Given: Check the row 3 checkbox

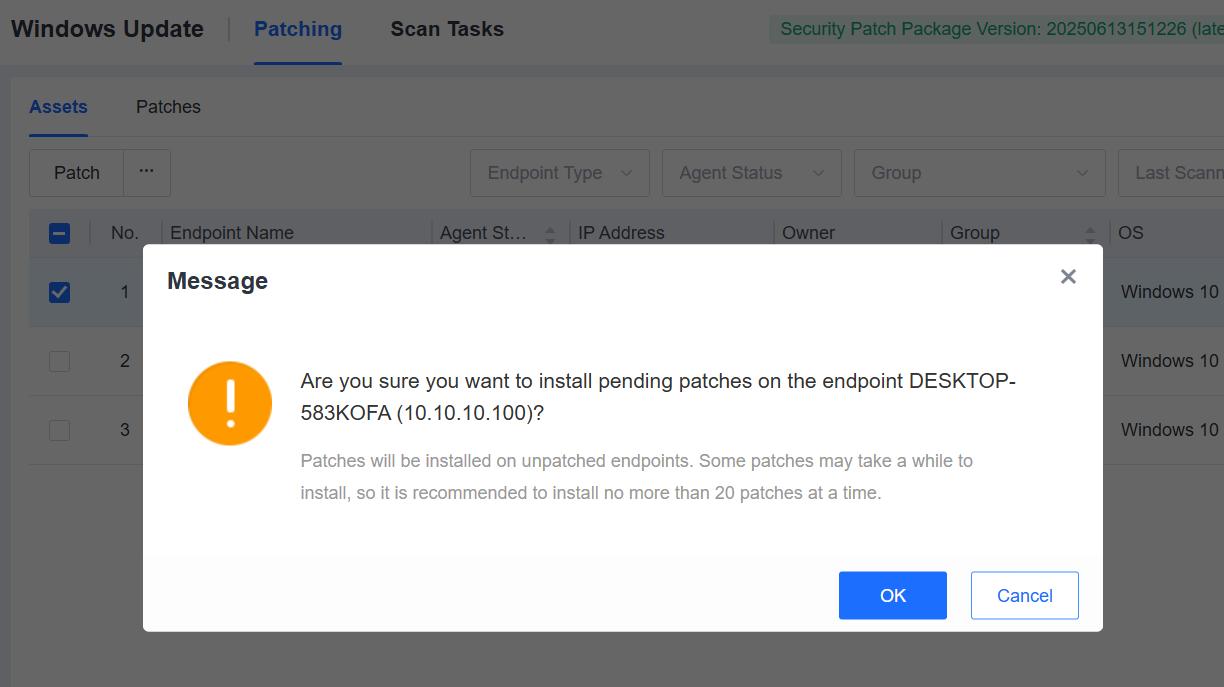Looking at the screenshot, I should 59,430.
